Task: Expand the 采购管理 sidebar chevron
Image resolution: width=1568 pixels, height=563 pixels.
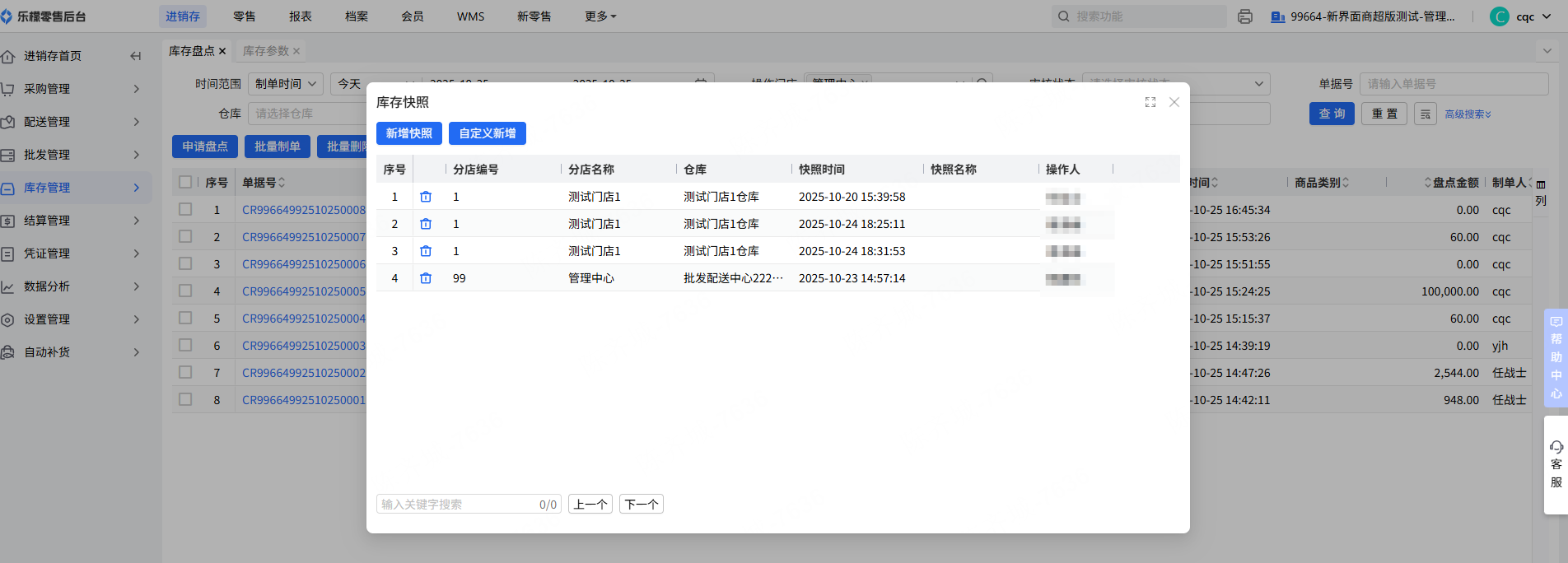Action: click(x=137, y=89)
